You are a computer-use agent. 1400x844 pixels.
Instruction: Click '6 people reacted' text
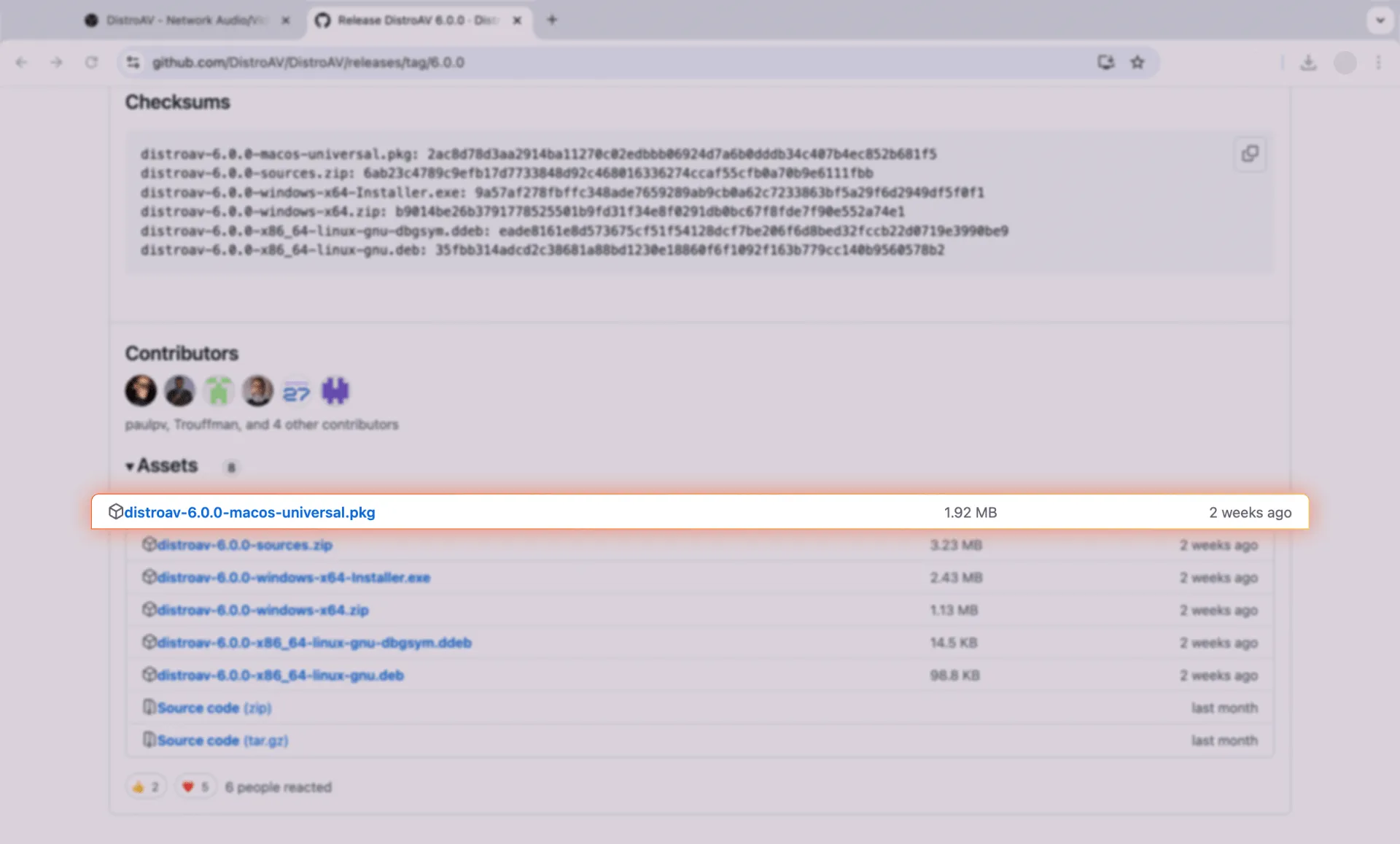(279, 787)
